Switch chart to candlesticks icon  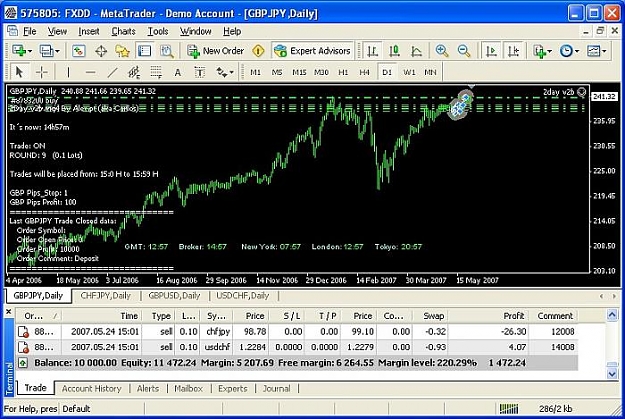395,51
